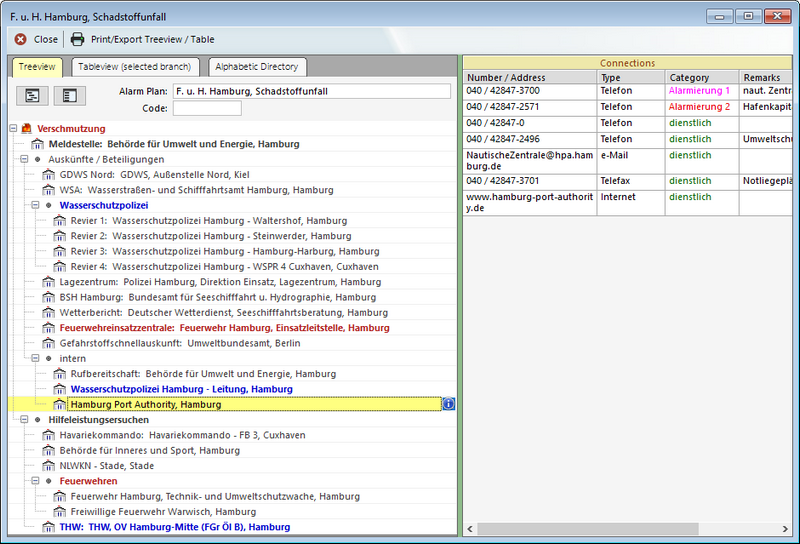Select phone number 040 / 42847-2496
This screenshot has width=800, height=544.
click(530, 139)
